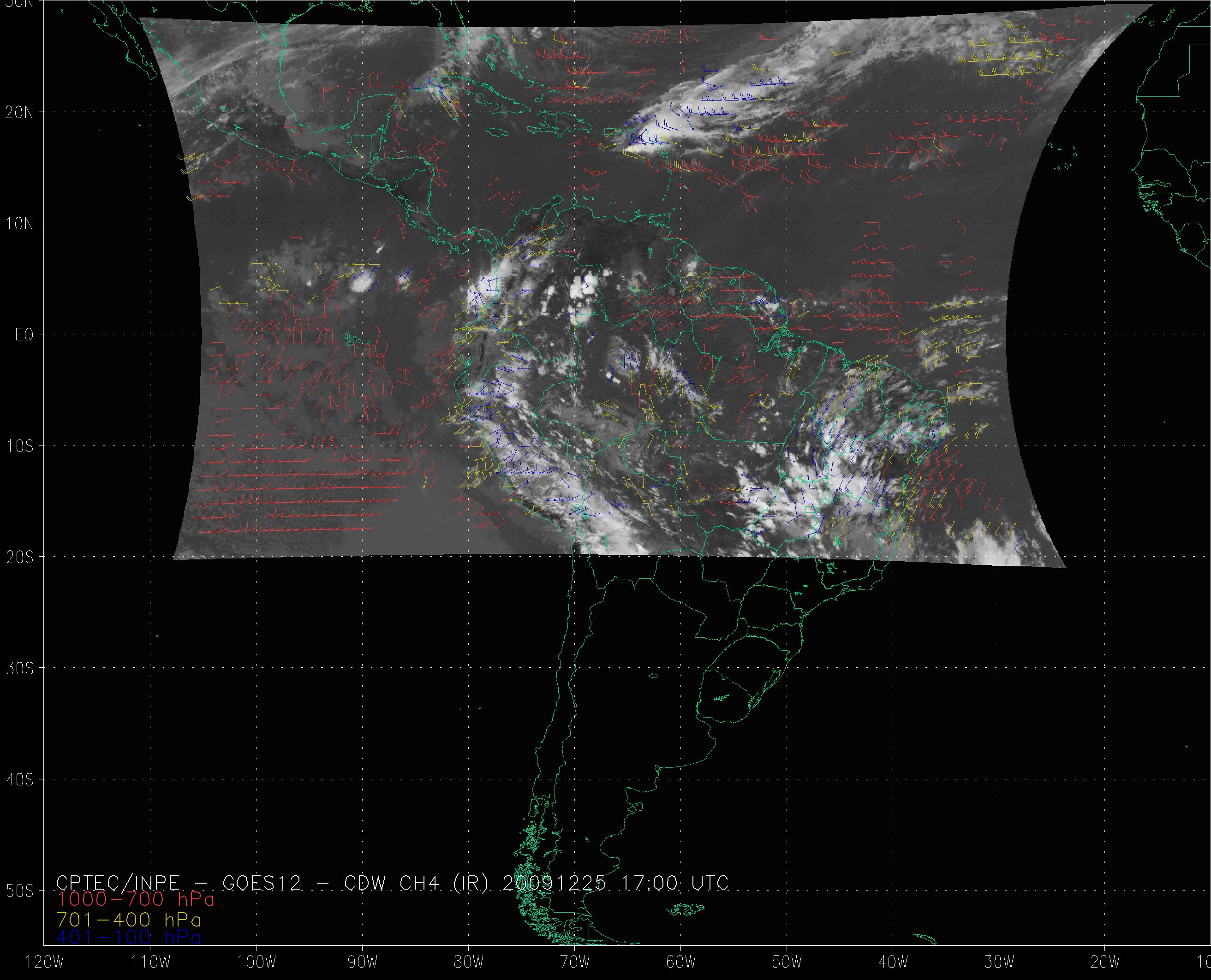Viewport: 1211px width, 980px height.
Task: Click the 40S latitude axis label
Action: tap(20, 780)
